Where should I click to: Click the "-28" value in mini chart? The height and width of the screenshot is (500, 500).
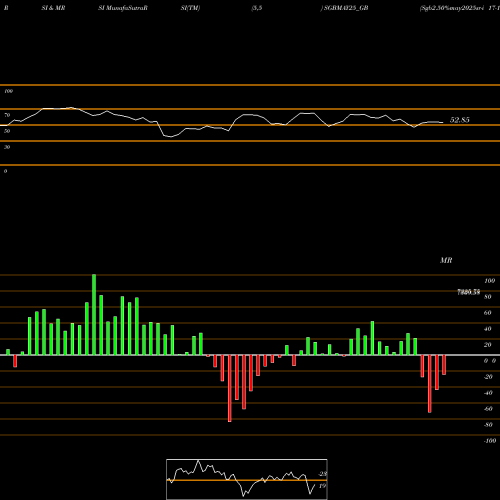click(322, 474)
